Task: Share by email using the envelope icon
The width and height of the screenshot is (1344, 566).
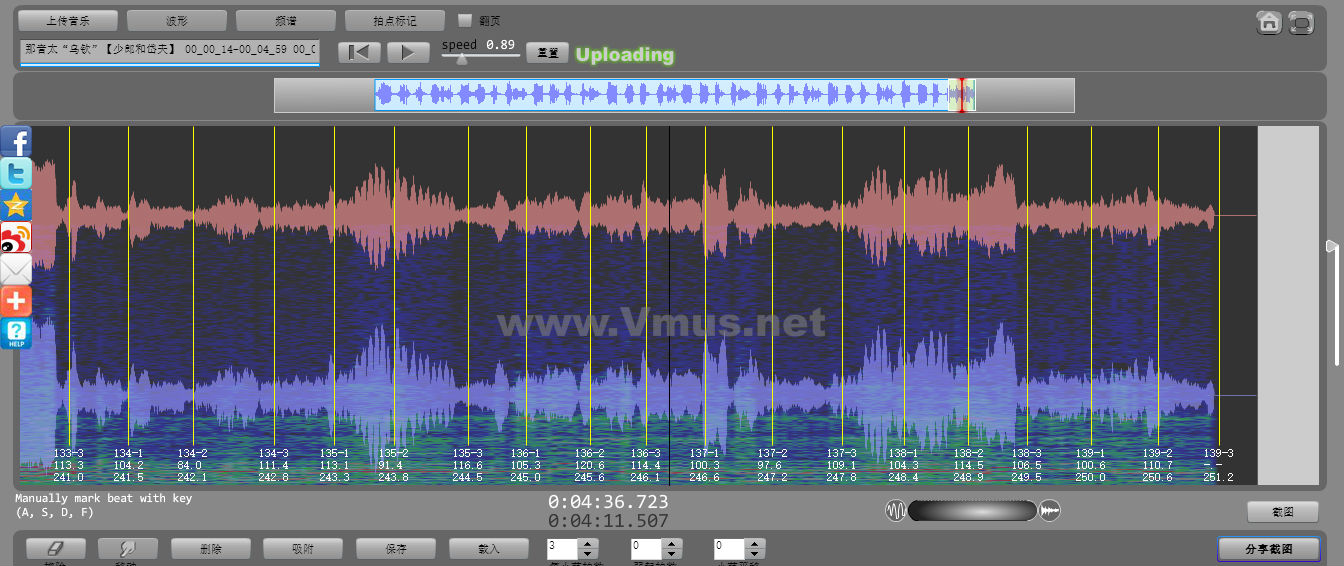Action: 16,270
